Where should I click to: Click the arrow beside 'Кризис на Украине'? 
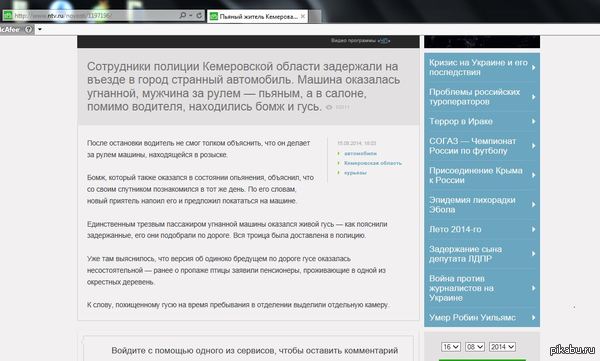pyautogui.click(x=533, y=67)
